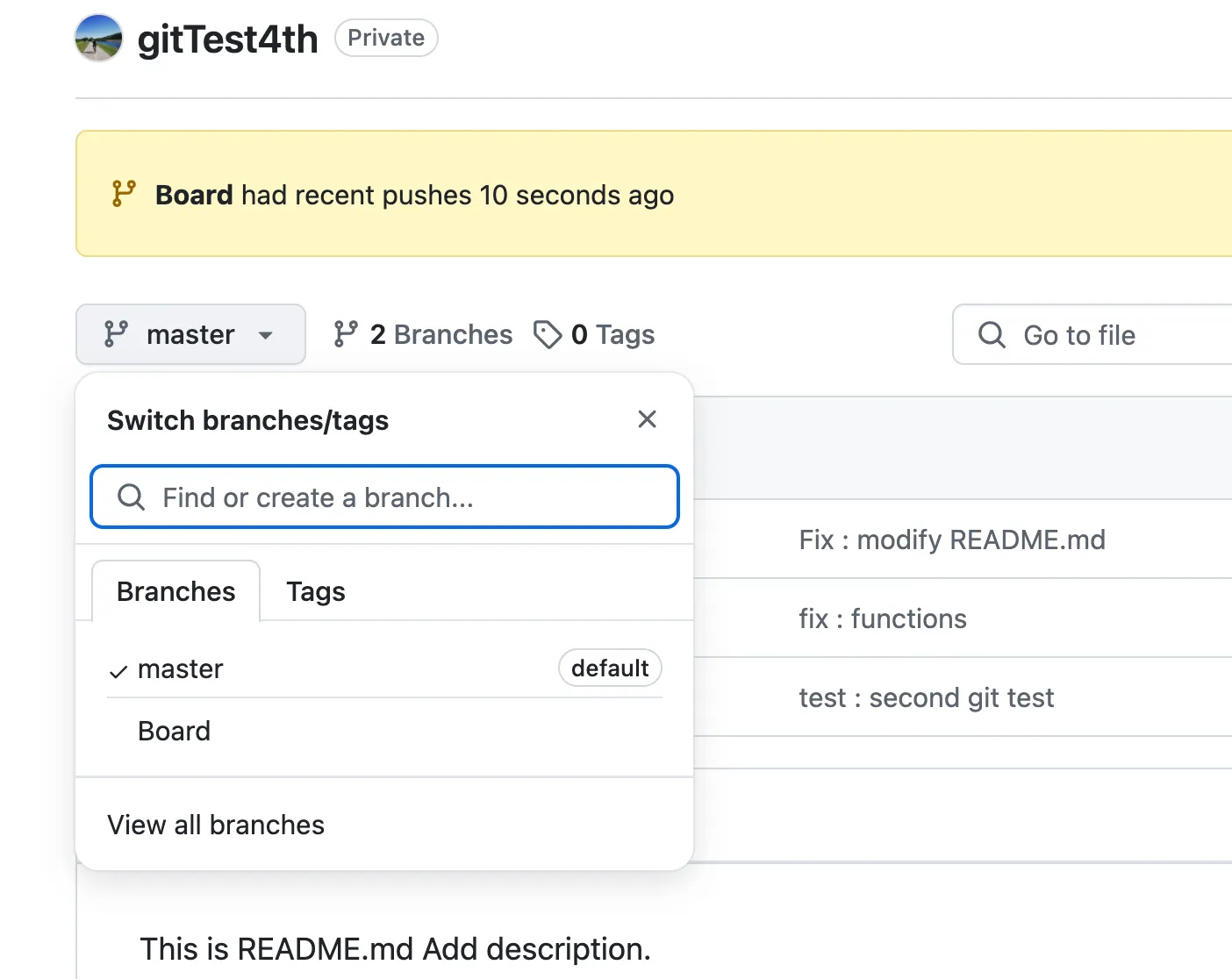
Task: Click the gitTest4th owner avatar
Action: 98,39
